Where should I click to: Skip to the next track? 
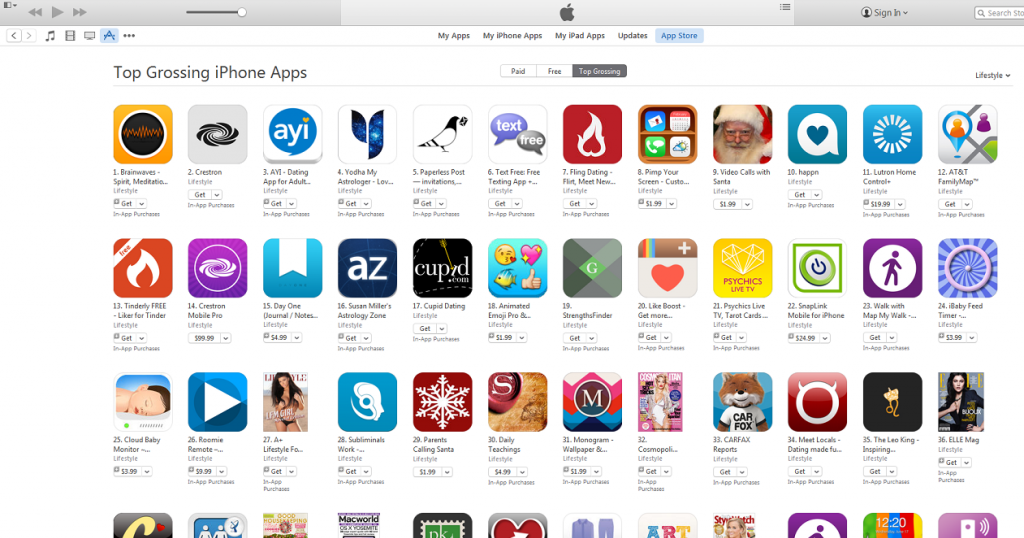(80, 12)
